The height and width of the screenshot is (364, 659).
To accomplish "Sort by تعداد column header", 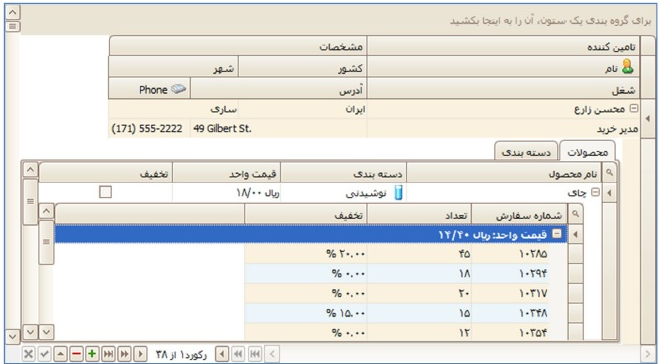I will pos(419,215).
